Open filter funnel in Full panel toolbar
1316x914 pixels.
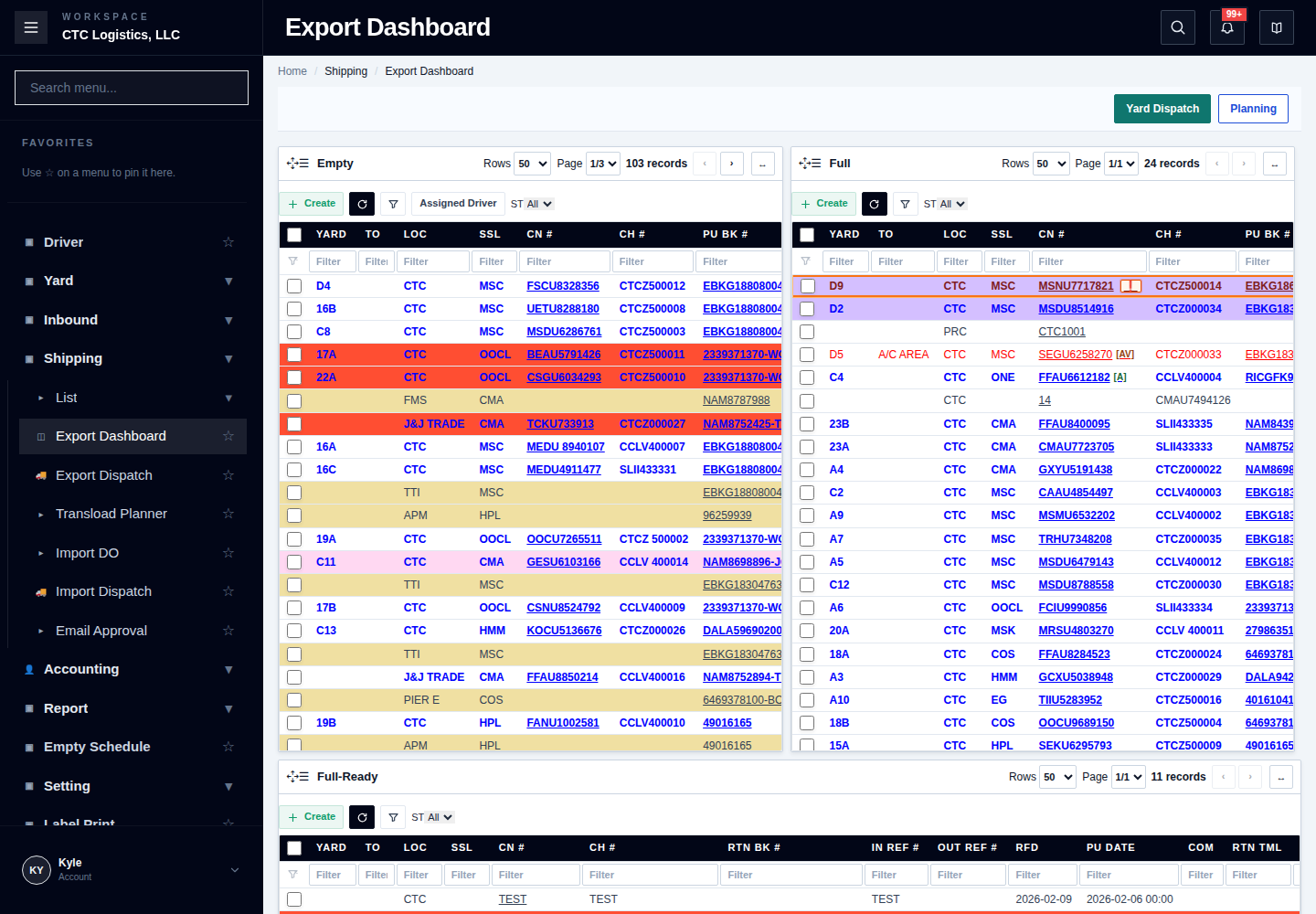pos(905,204)
